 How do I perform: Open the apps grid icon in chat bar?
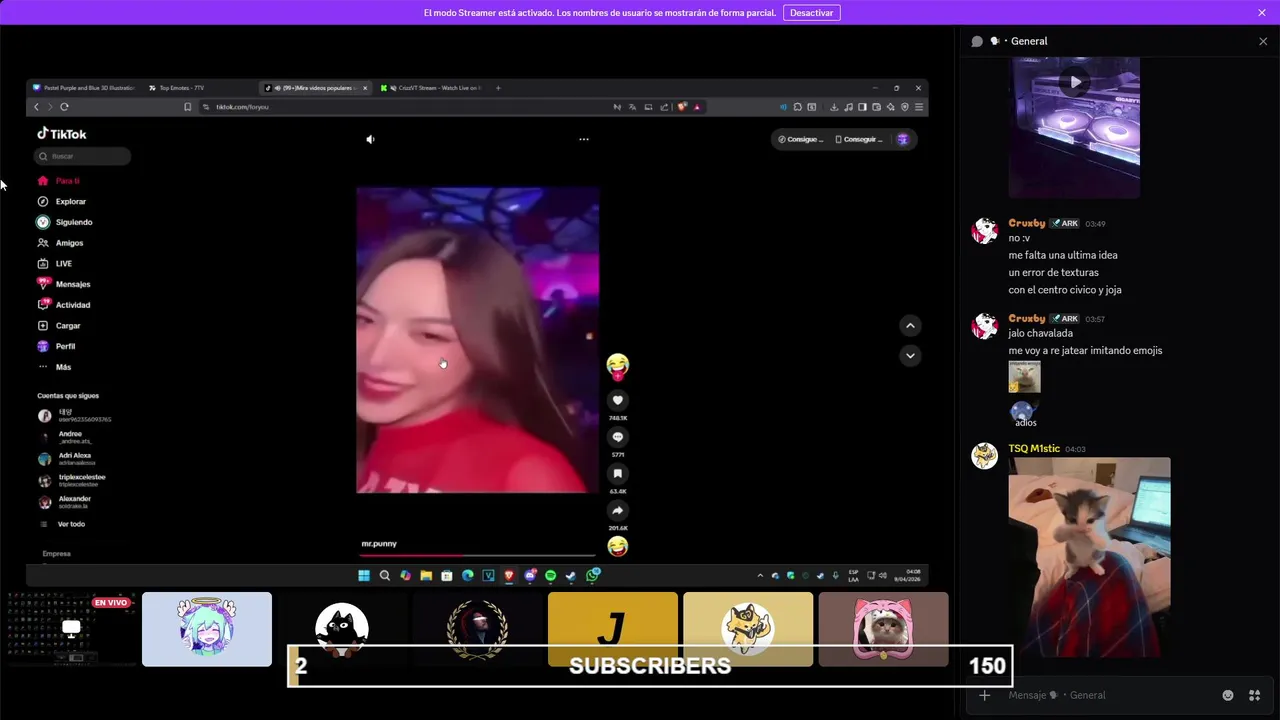click(1254, 695)
